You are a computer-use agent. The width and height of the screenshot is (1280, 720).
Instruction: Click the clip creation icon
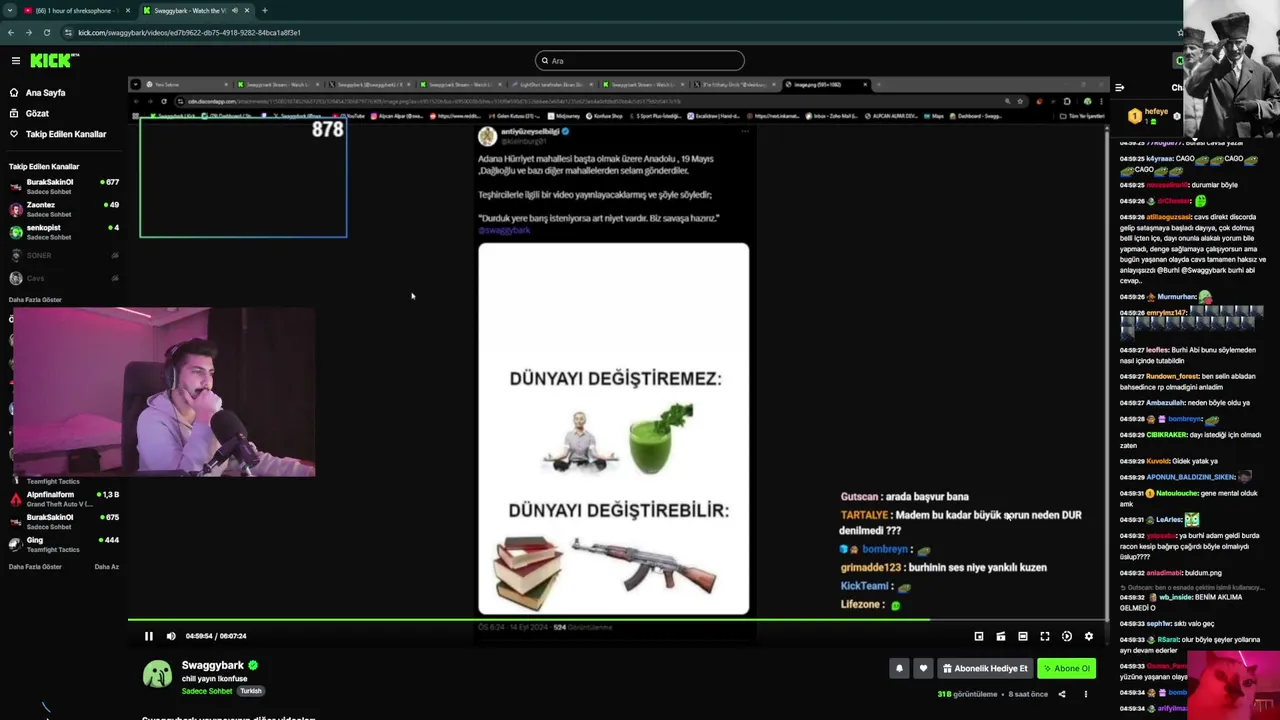(1001, 636)
